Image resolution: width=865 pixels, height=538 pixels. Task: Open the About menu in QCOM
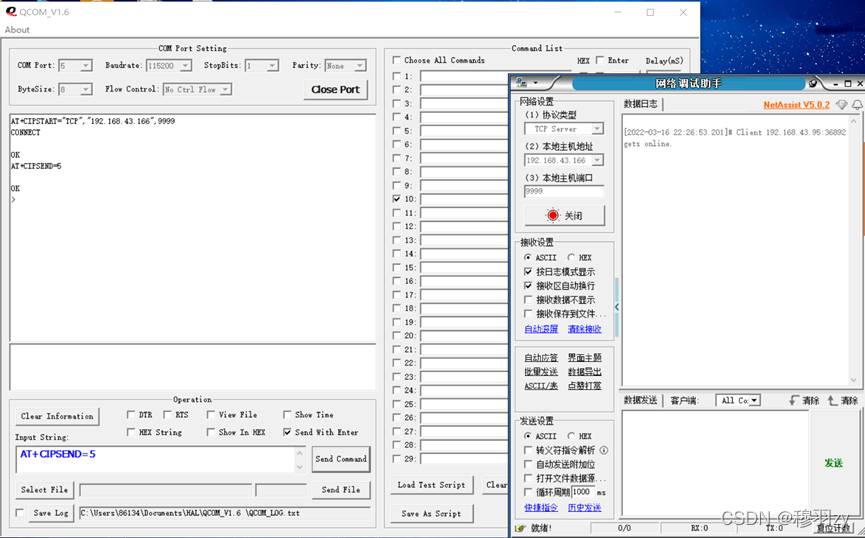click(x=17, y=30)
